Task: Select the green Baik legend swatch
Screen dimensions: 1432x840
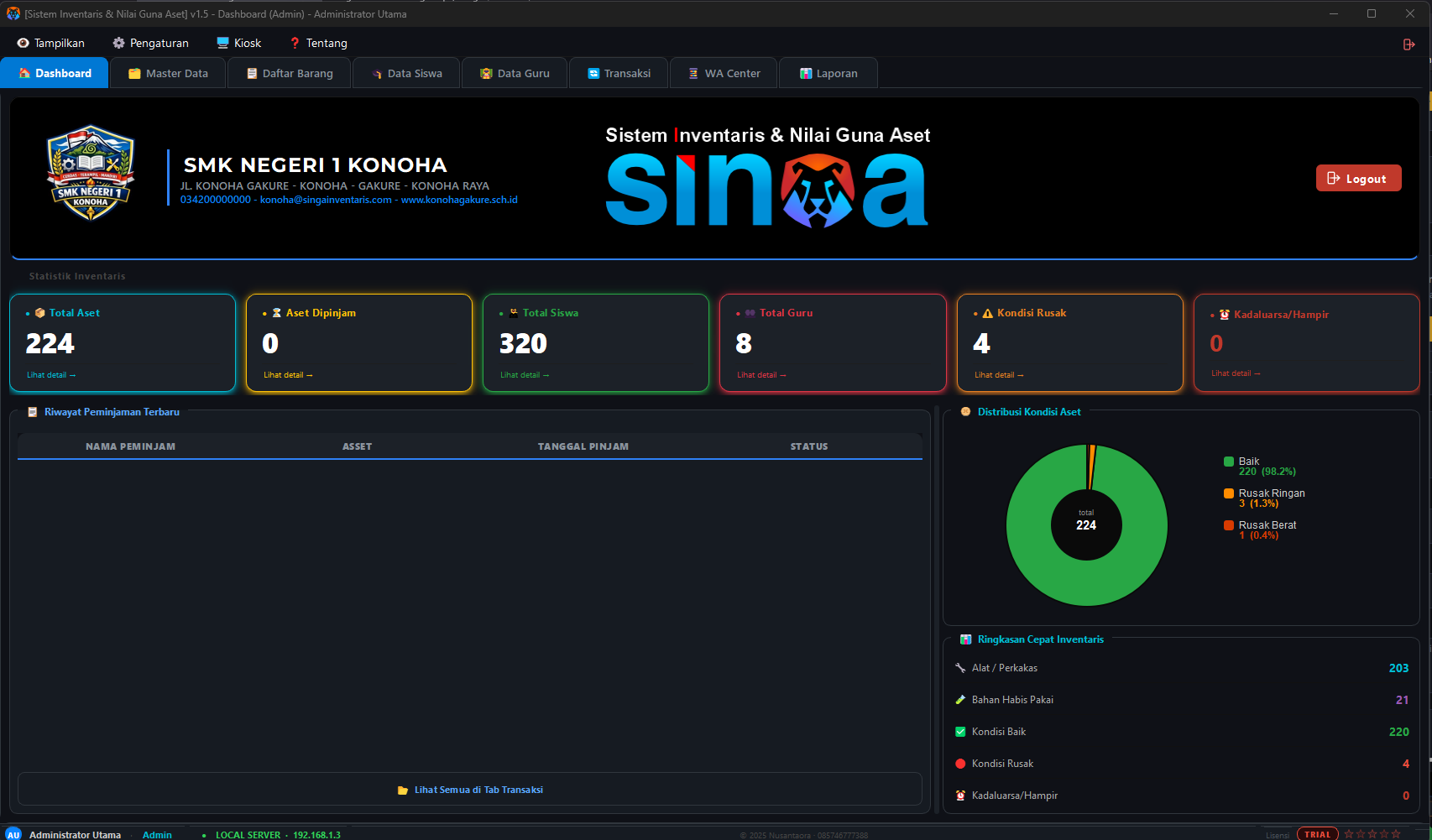Action: coord(1229,462)
